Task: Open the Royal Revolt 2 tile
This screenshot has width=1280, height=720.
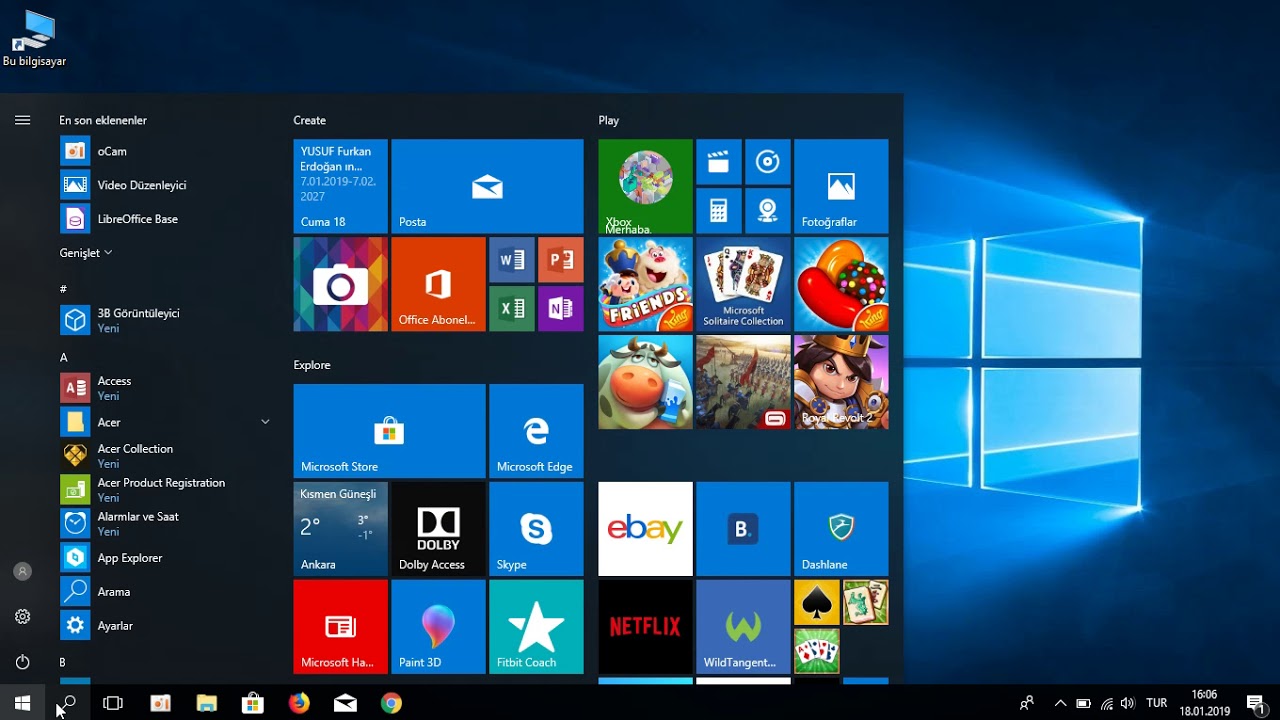Action: click(x=841, y=382)
